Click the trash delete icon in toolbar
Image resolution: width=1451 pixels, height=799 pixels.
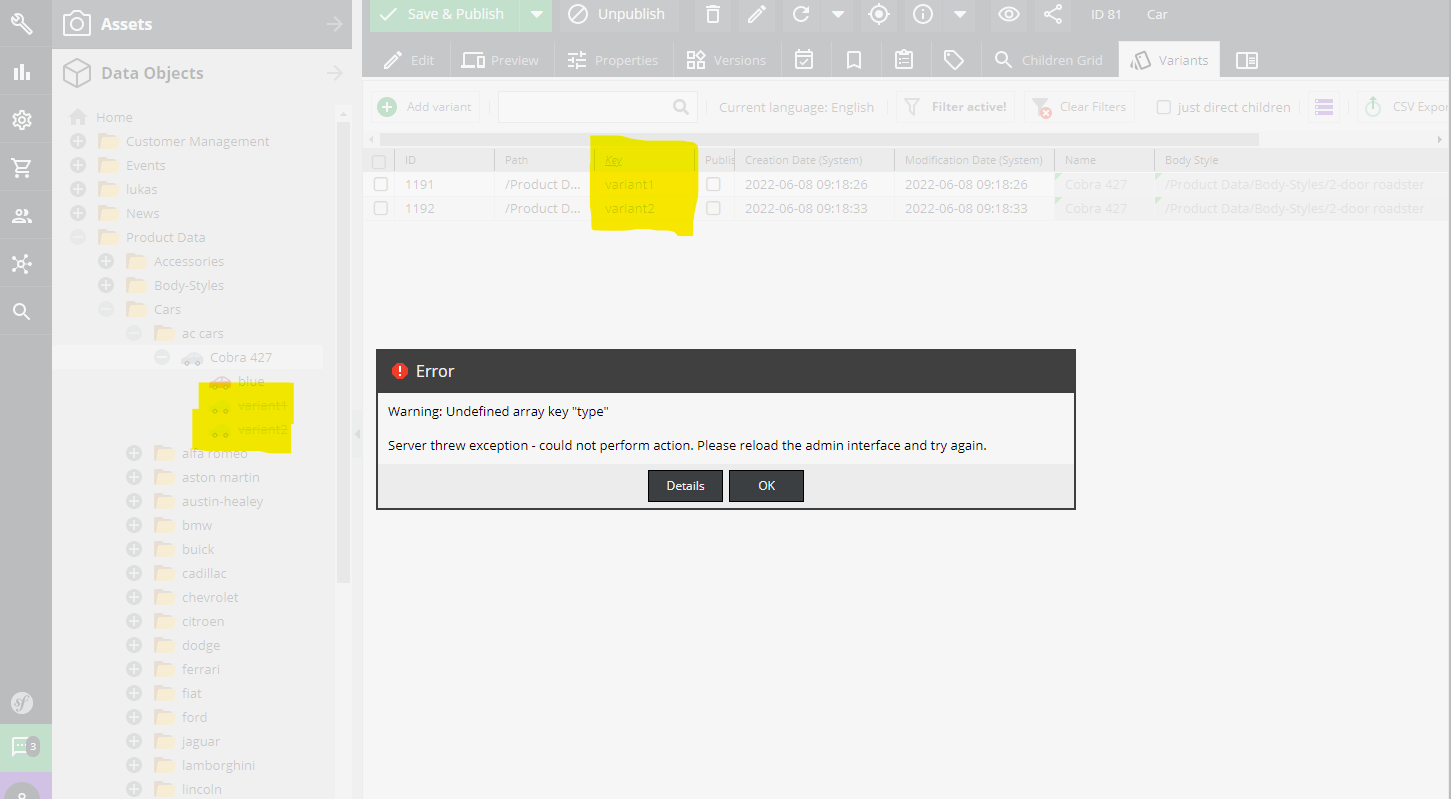712,14
